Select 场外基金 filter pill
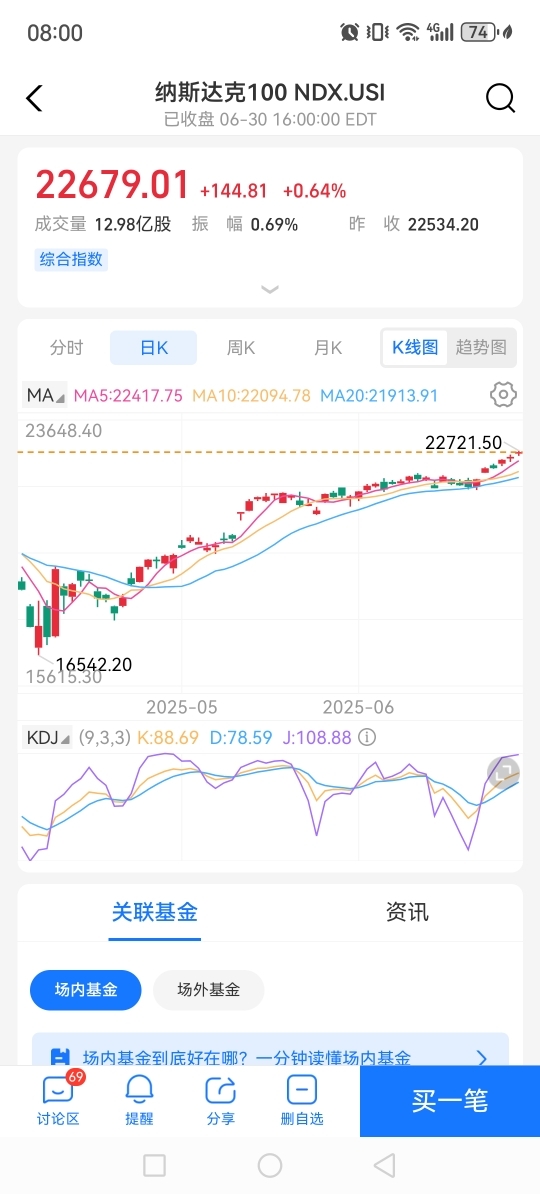This screenshot has width=540, height=1194. [x=209, y=990]
